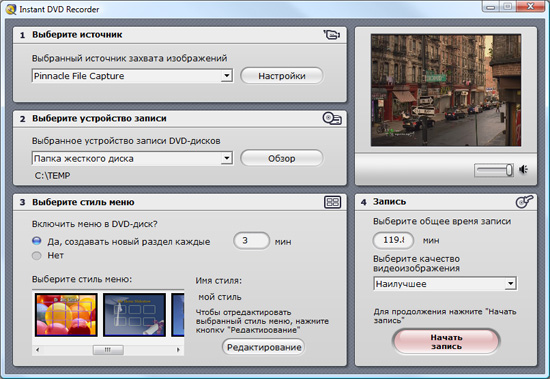Click the menu style grid icon
The height and width of the screenshot is (379, 550).
332,202
